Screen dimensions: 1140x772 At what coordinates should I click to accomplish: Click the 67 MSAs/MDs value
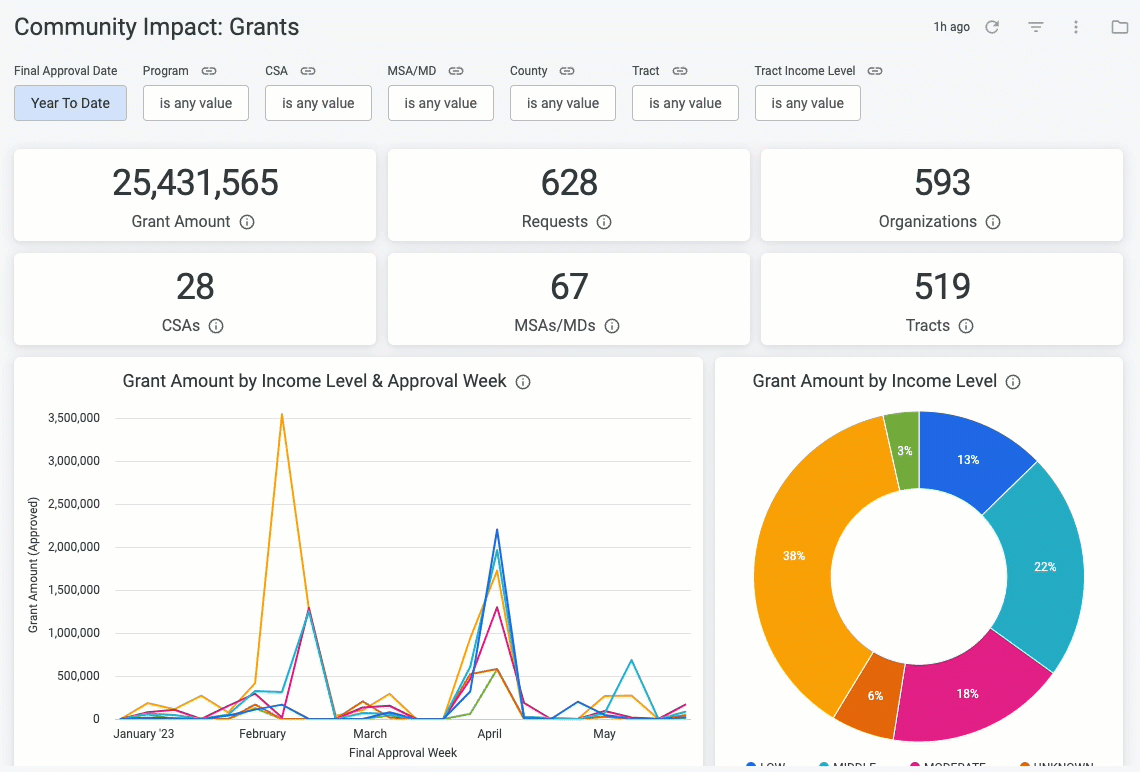(569, 286)
